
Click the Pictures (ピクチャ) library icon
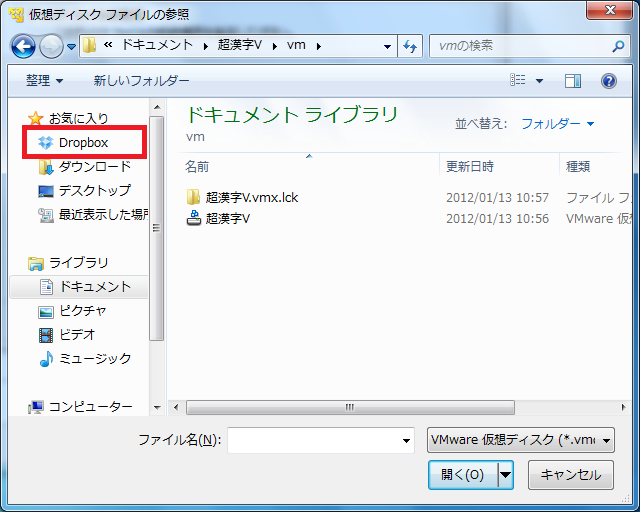point(46,311)
